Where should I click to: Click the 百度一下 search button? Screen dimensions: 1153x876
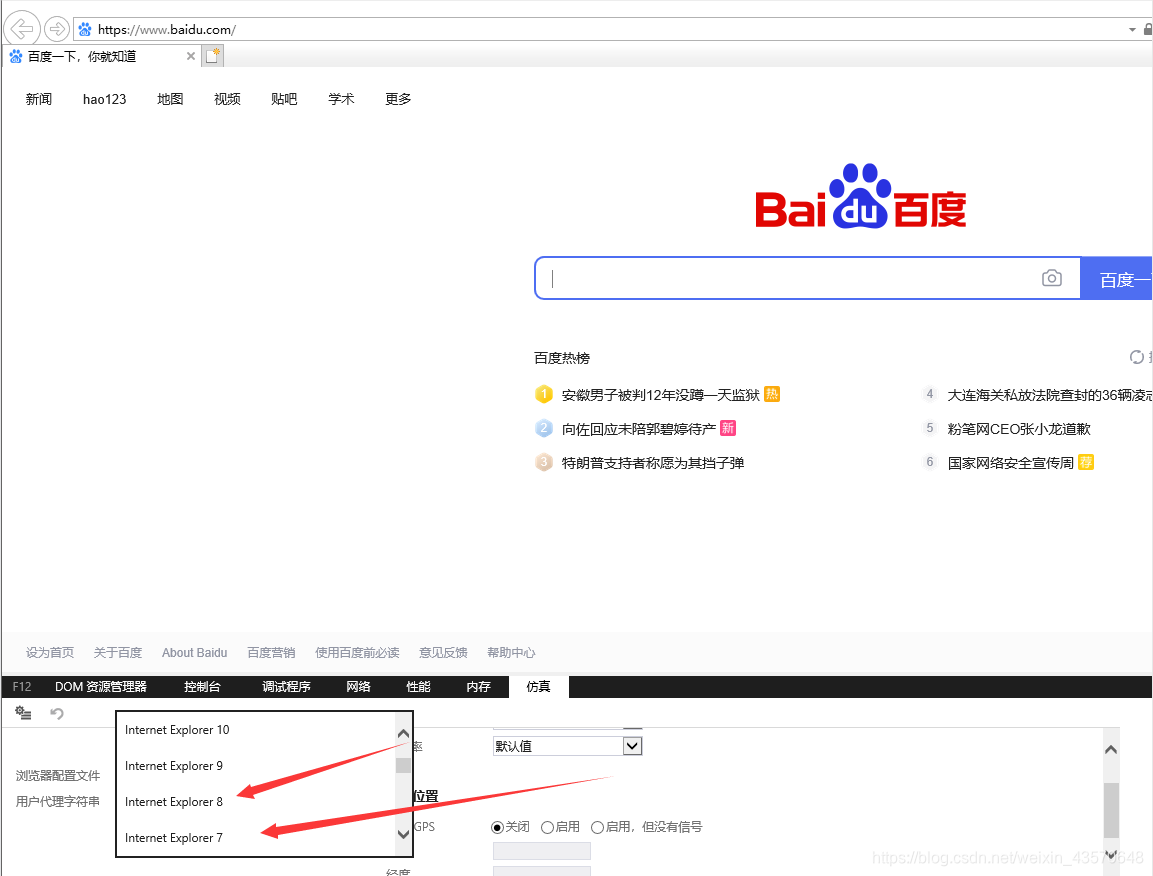(1116, 279)
